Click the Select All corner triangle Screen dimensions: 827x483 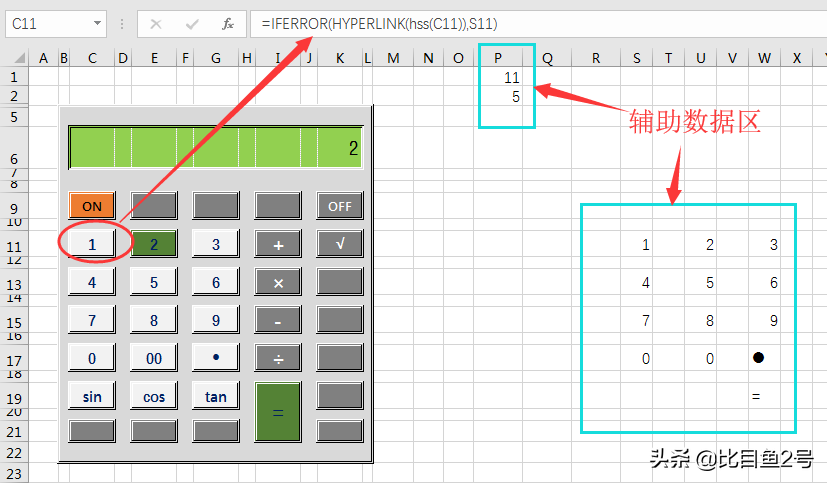[x=20, y=57]
